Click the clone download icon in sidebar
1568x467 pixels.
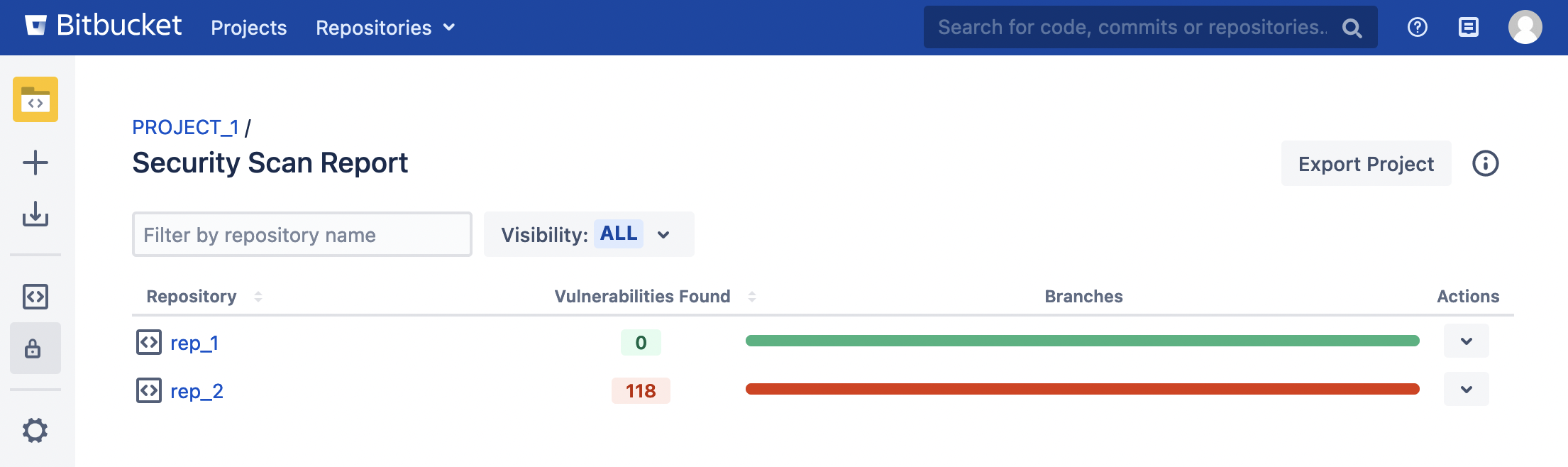[35, 214]
